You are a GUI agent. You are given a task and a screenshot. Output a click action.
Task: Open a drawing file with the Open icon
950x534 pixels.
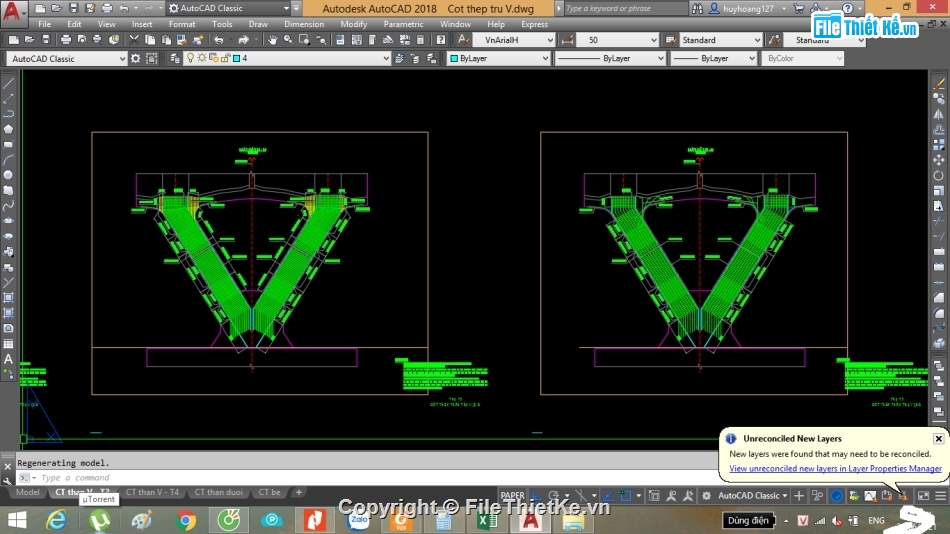[29, 40]
